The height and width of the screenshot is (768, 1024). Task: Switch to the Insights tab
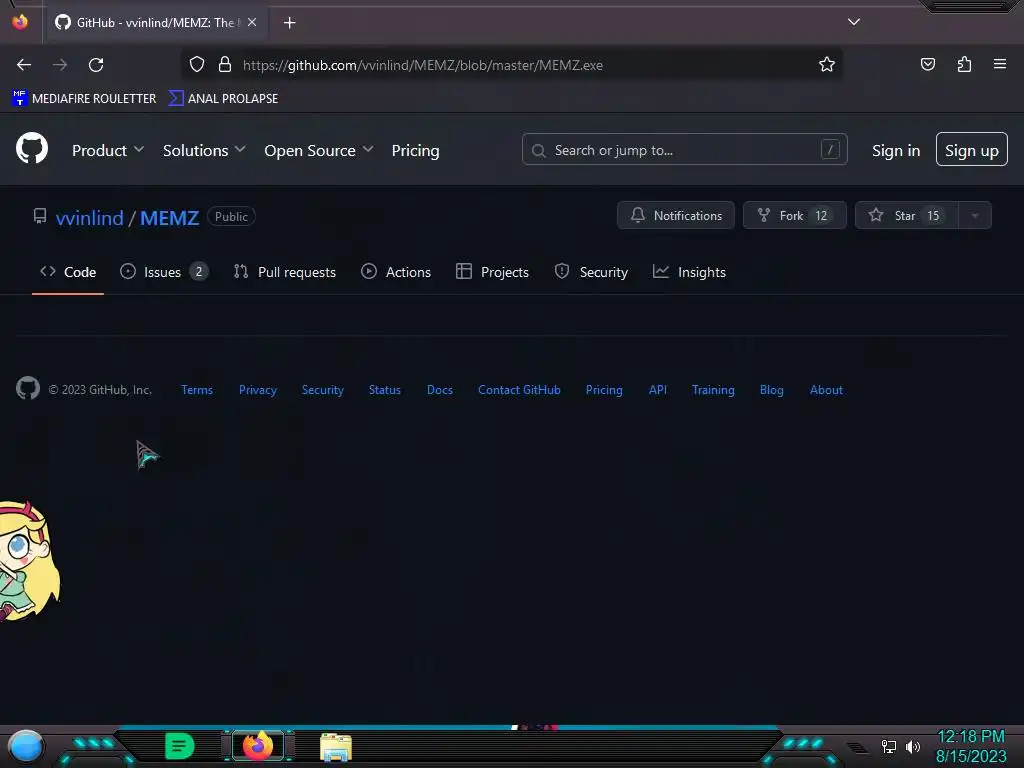click(x=689, y=272)
